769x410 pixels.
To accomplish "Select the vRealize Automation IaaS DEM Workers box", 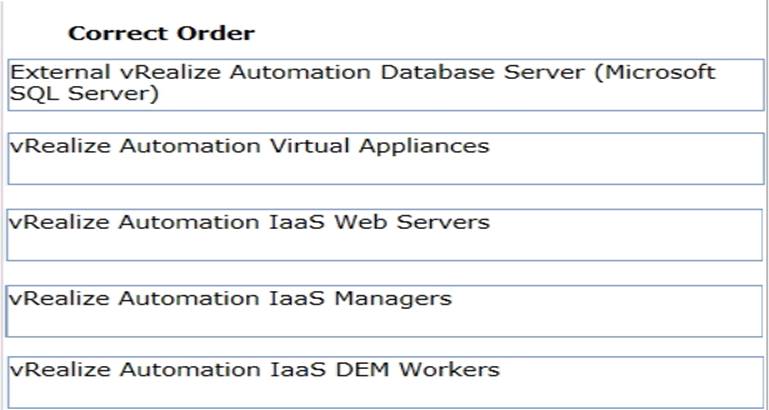I will pos(385,382).
